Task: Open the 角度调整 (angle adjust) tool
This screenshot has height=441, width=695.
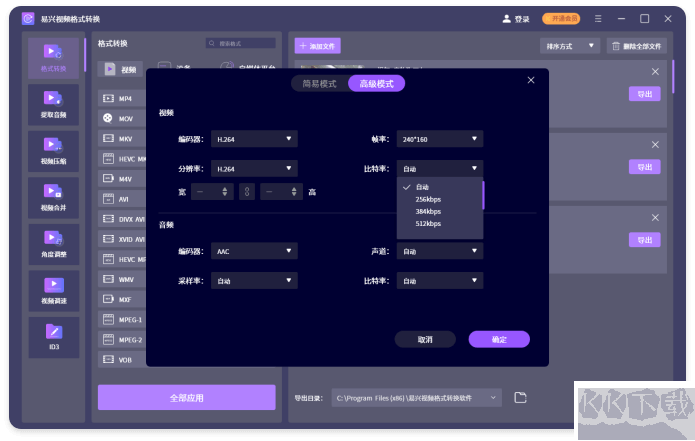Action: [53, 241]
